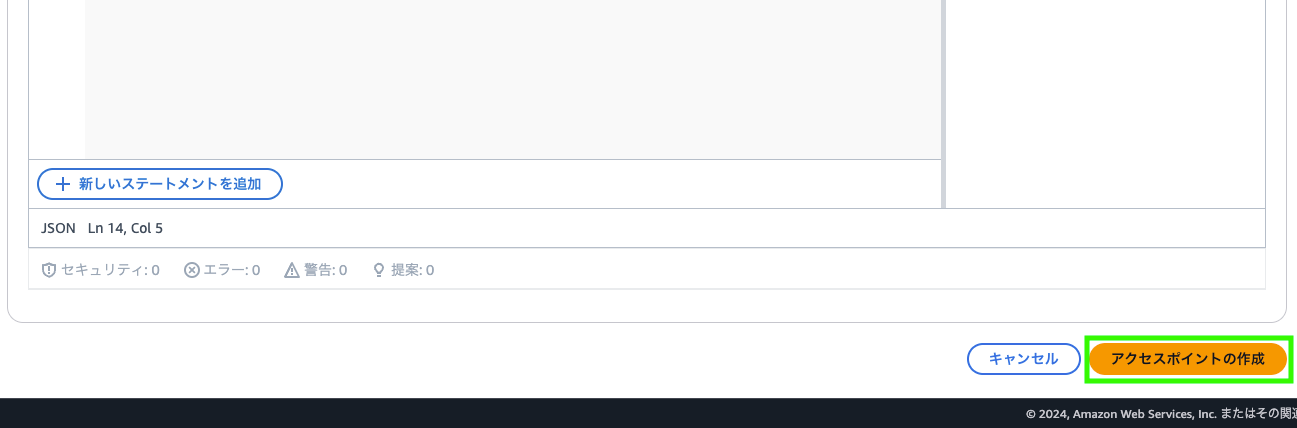The image size is (1297, 428).
Task: Open the エラー: 0 findings tab
Action: click(x=222, y=270)
